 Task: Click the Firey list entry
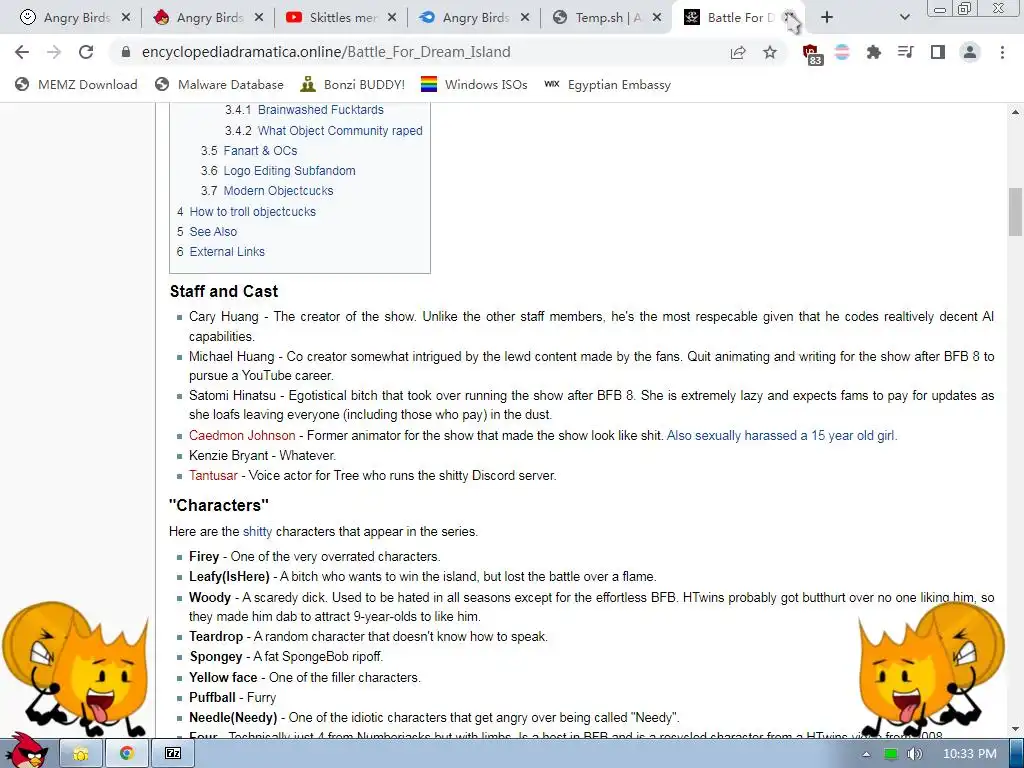[315, 557]
